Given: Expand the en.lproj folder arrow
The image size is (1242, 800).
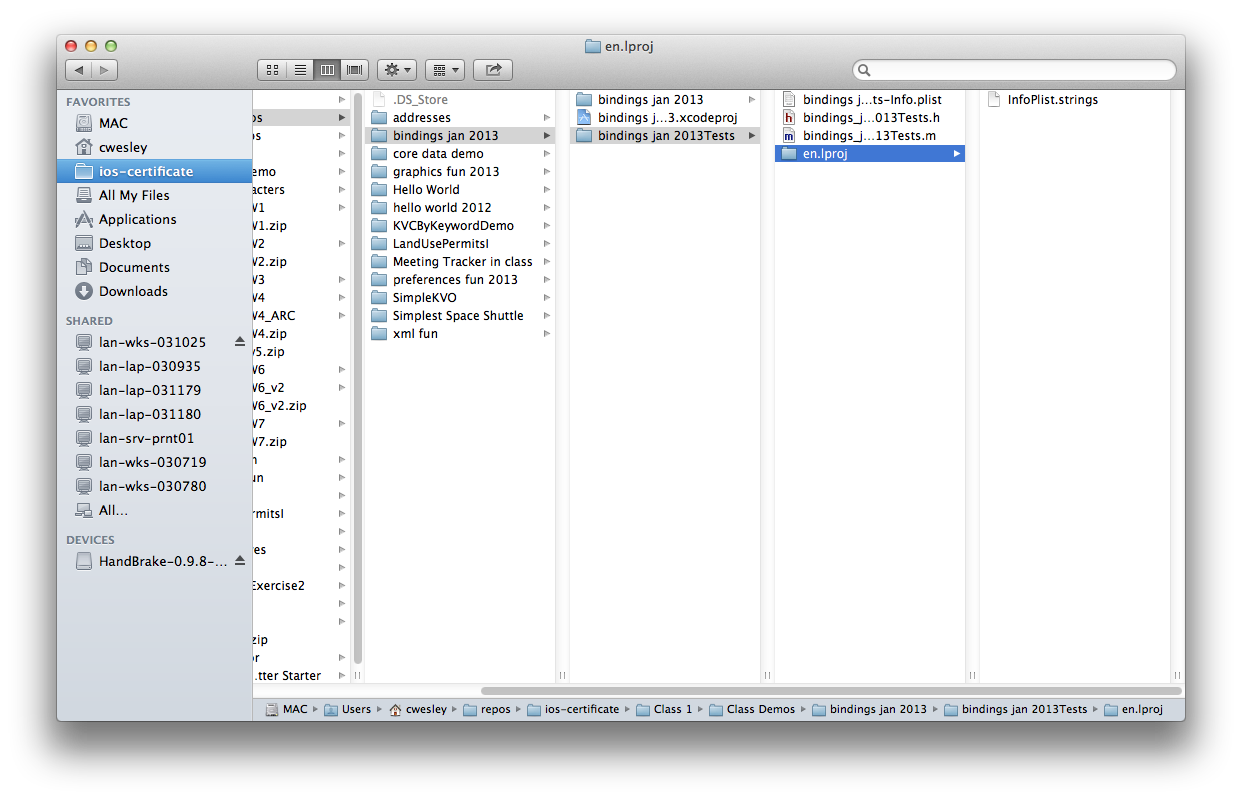Looking at the screenshot, I should coord(956,154).
